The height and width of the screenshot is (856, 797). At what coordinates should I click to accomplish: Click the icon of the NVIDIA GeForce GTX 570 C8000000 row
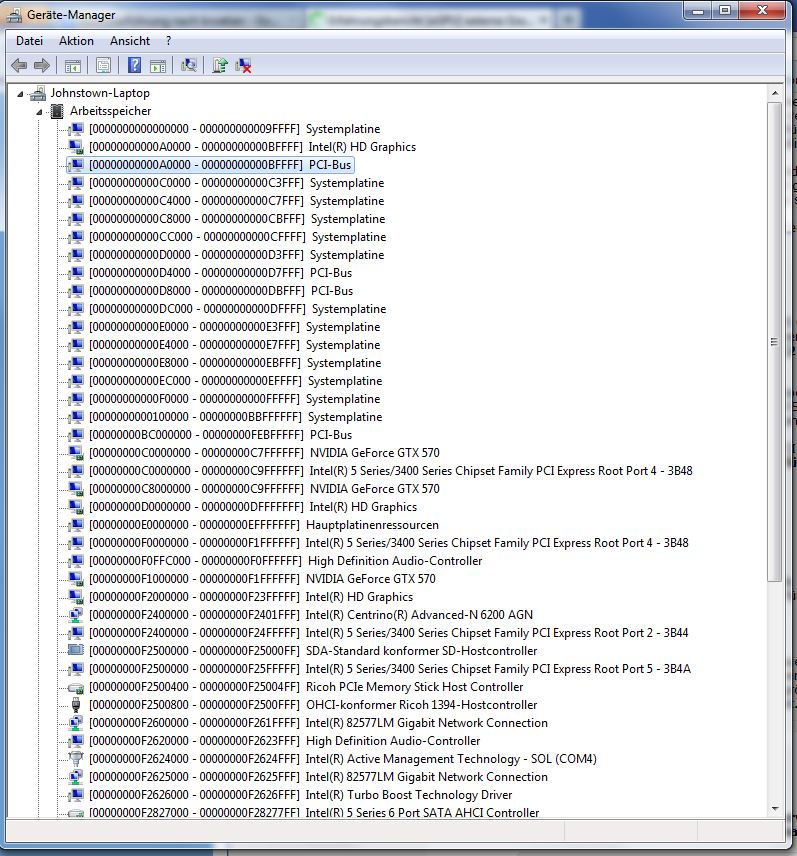point(76,489)
